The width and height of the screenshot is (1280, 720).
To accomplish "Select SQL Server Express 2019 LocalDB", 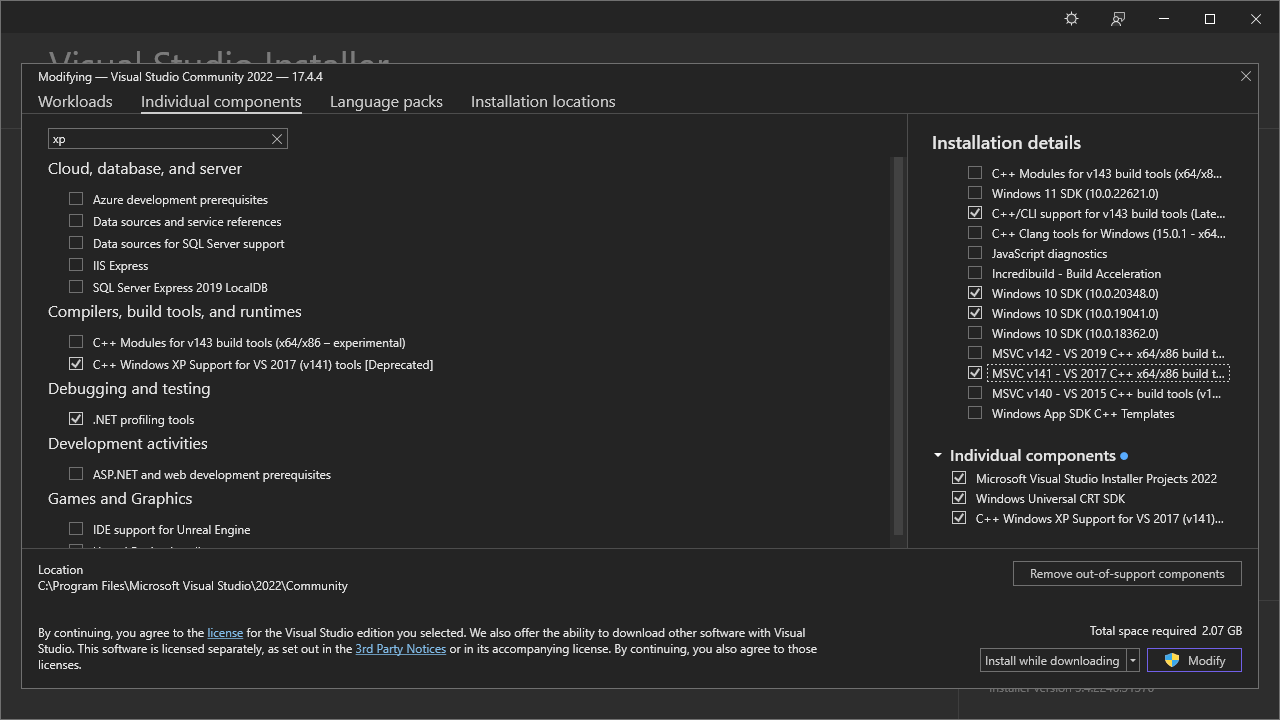I will pos(76,287).
